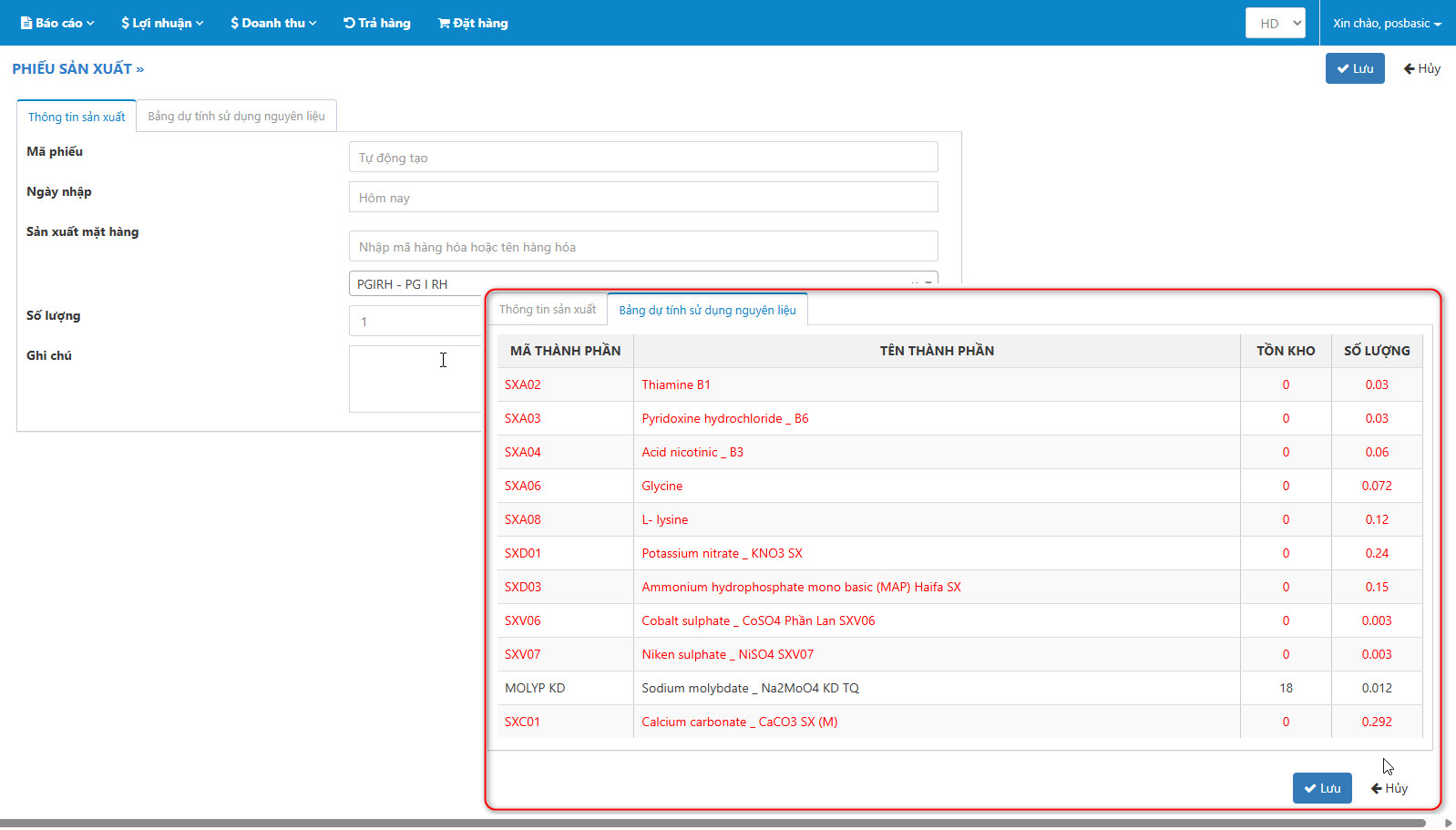Open the HD selector in header
This screenshot has width=1456, height=830.
pos(1275,23)
